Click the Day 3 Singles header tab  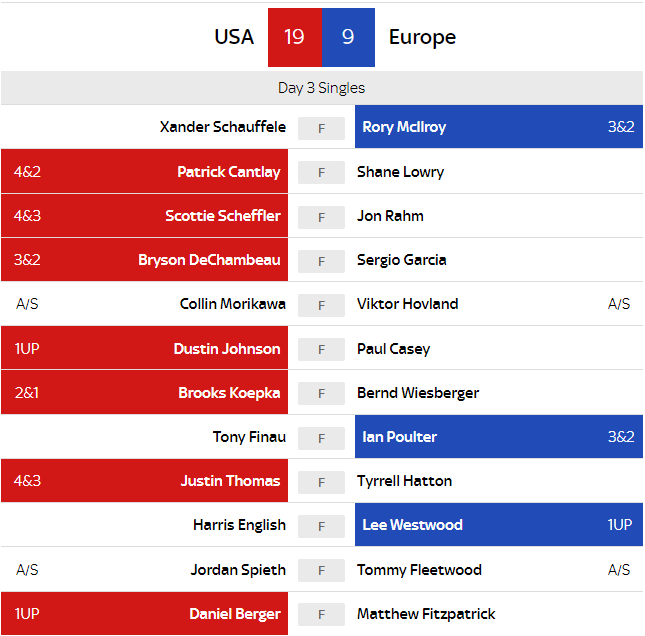tap(321, 88)
